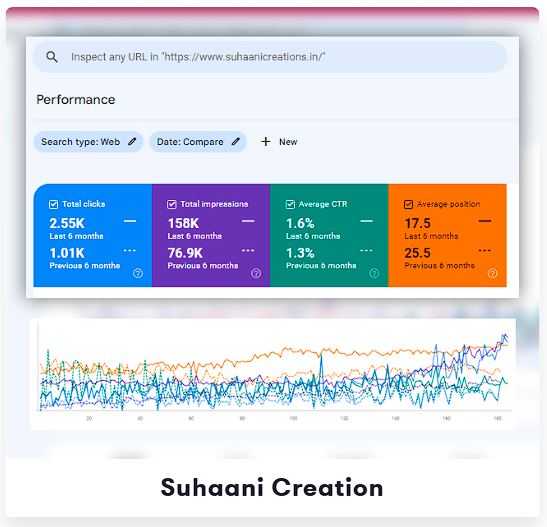Screen dimensions: 547x527
Task: Edit pencil icon on Search type: Web
Action: (132, 142)
